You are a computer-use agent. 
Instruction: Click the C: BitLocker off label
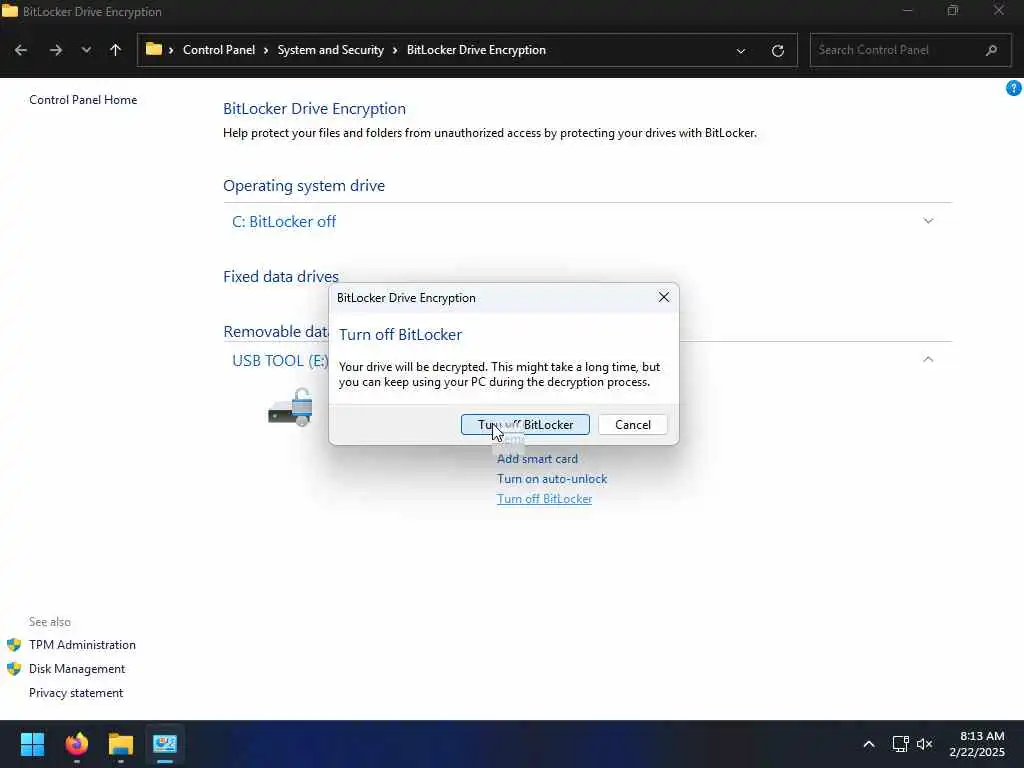[284, 221]
